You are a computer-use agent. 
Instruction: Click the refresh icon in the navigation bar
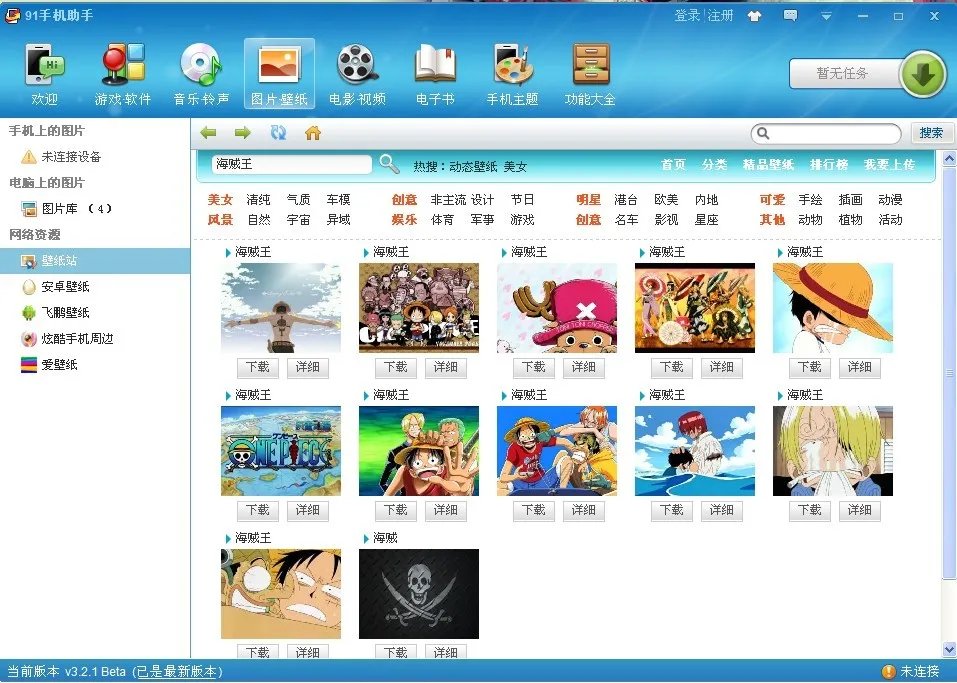pyautogui.click(x=279, y=131)
